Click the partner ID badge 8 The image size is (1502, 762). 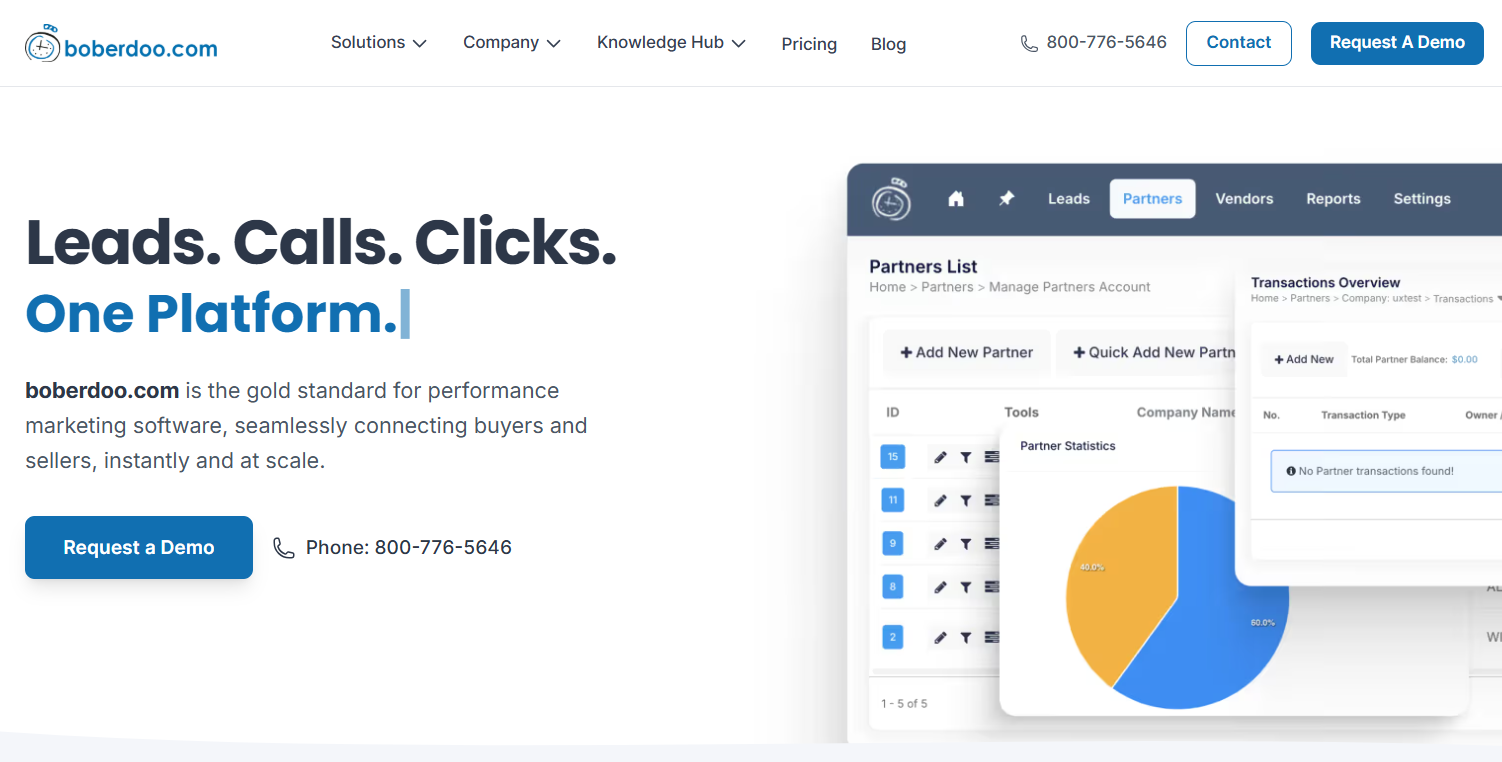coord(892,587)
